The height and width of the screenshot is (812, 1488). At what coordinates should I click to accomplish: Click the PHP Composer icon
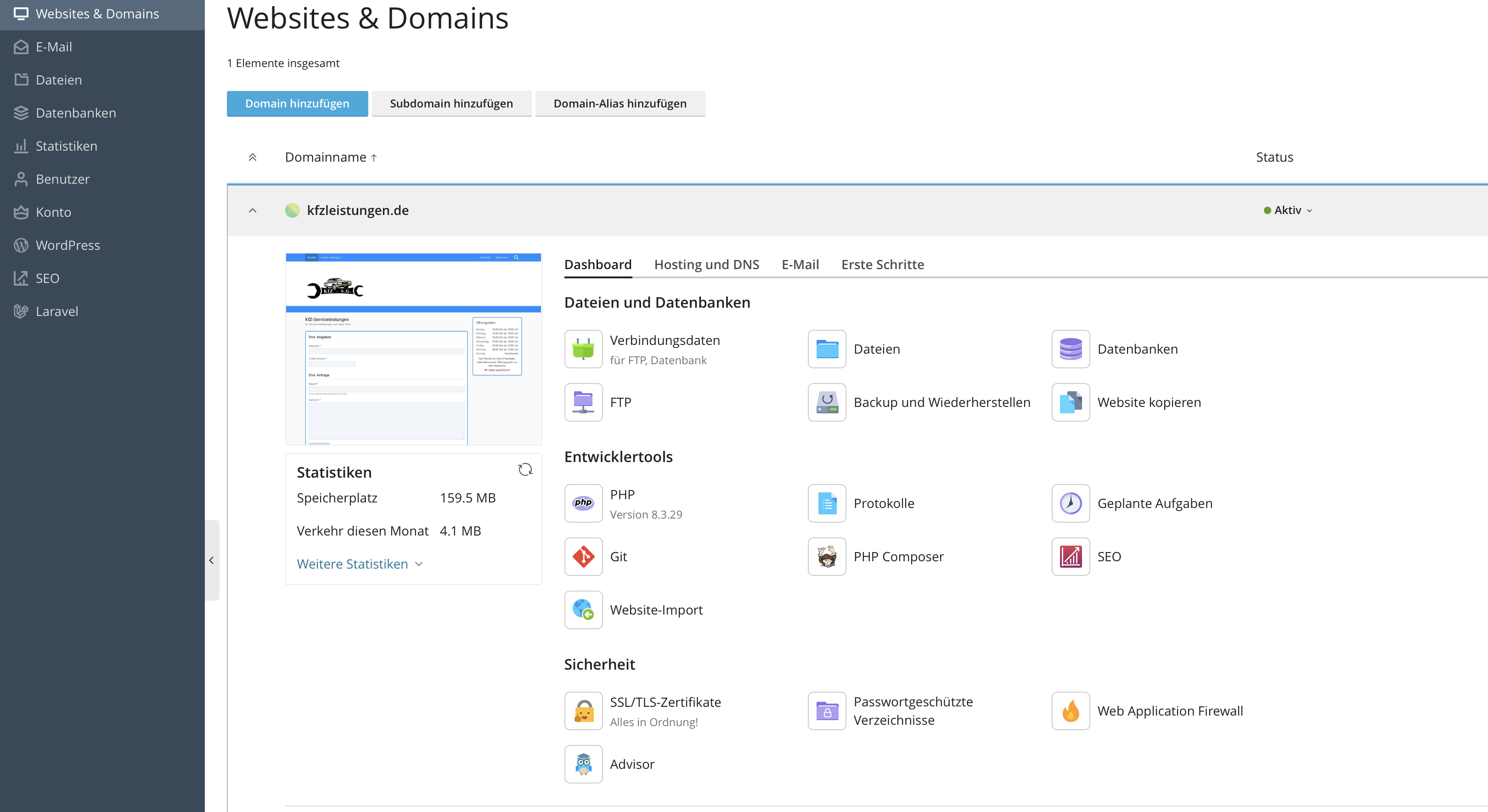[x=827, y=556]
